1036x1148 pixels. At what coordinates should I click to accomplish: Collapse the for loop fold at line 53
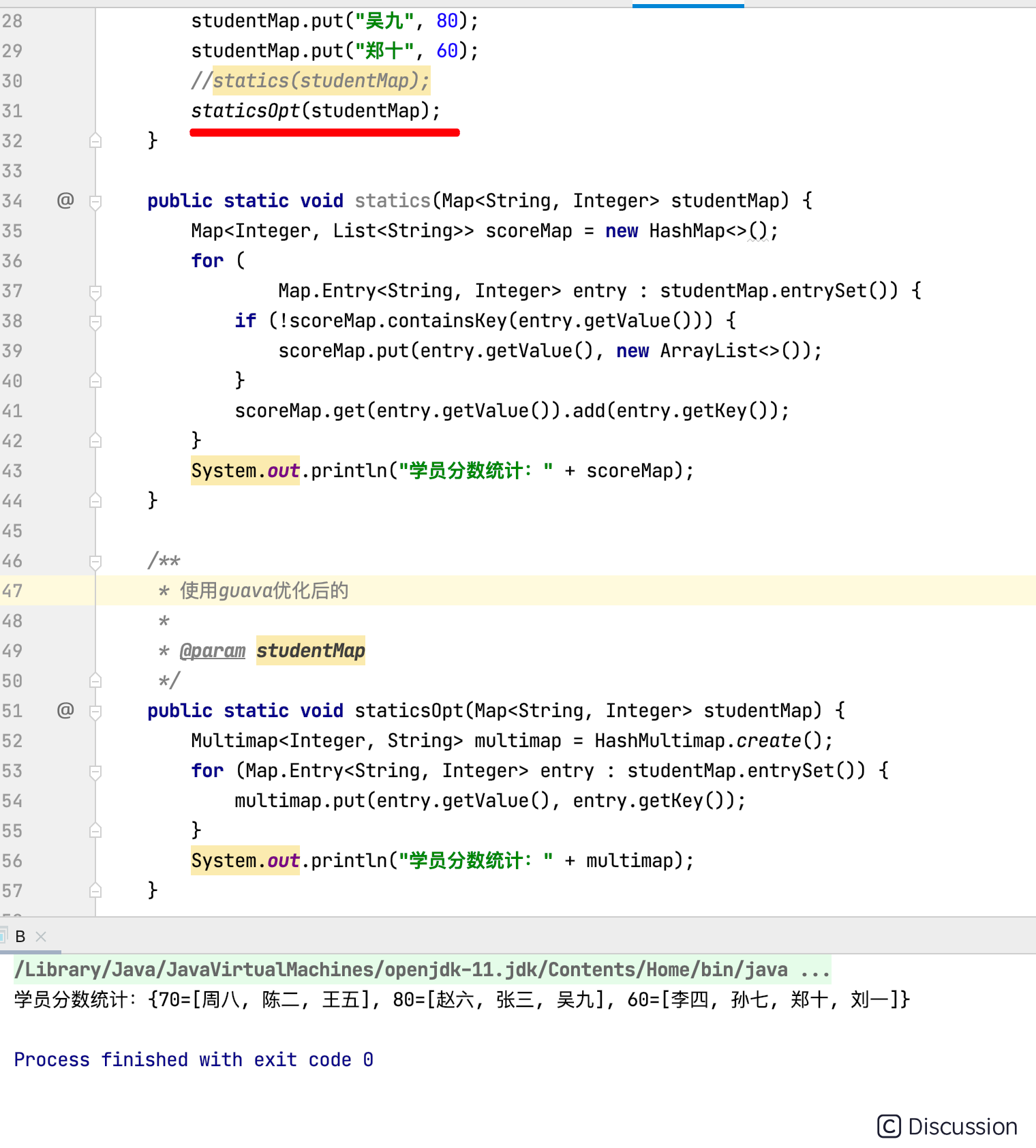click(95, 771)
